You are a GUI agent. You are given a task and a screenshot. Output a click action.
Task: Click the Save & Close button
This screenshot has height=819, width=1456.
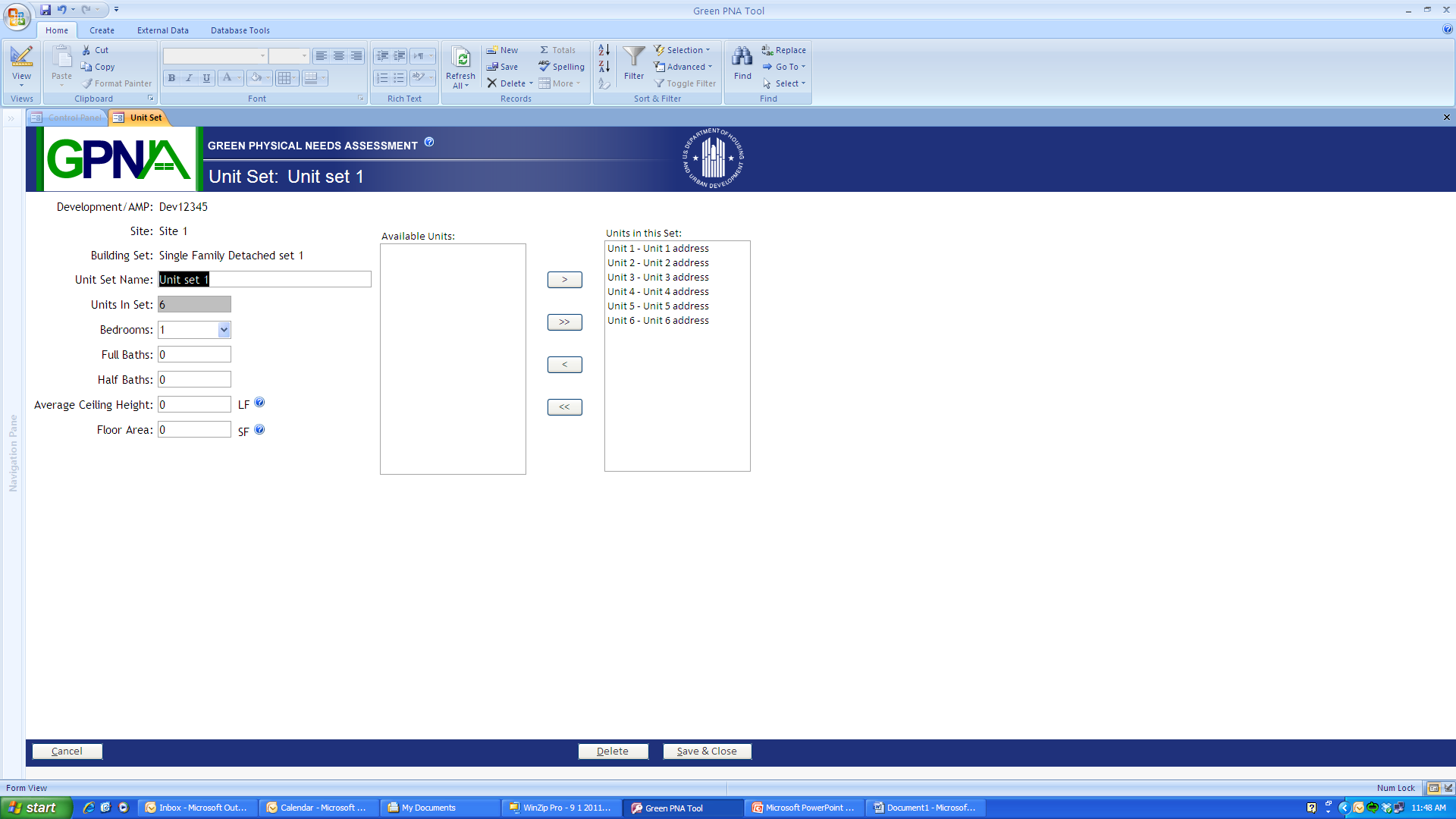[707, 751]
